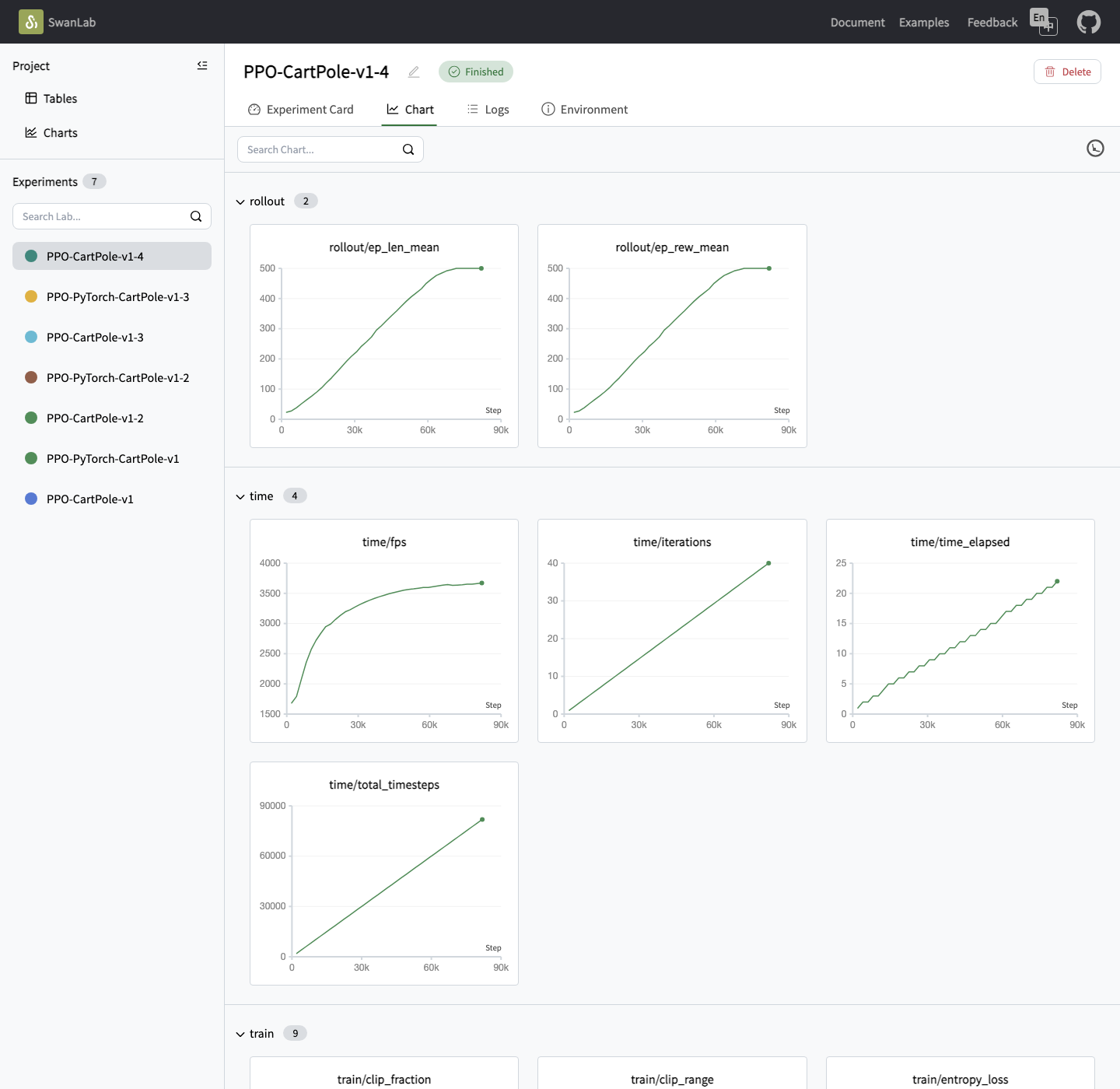Edit experiment name with pencil icon

click(x=414, y=72)
